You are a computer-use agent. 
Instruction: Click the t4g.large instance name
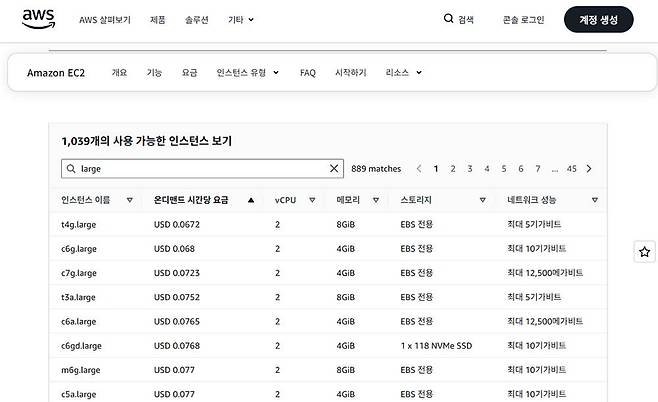[x=78, y=225]
